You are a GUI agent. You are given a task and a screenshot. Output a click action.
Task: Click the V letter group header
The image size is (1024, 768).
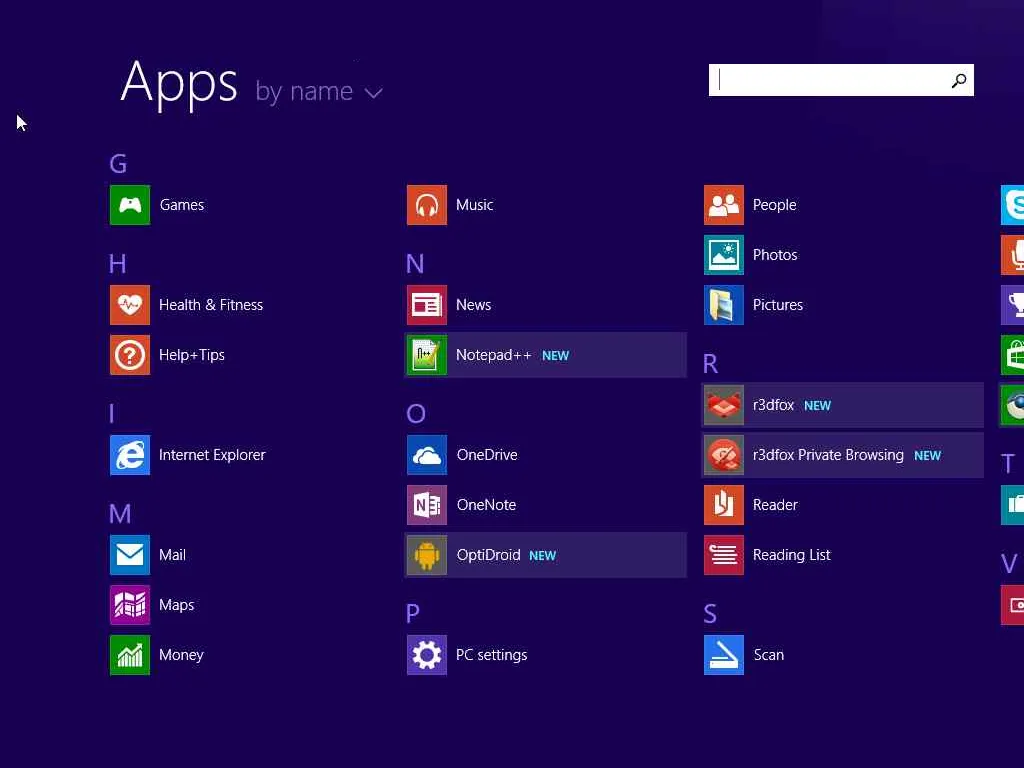pyautogui.click(x=1009, y=564)
